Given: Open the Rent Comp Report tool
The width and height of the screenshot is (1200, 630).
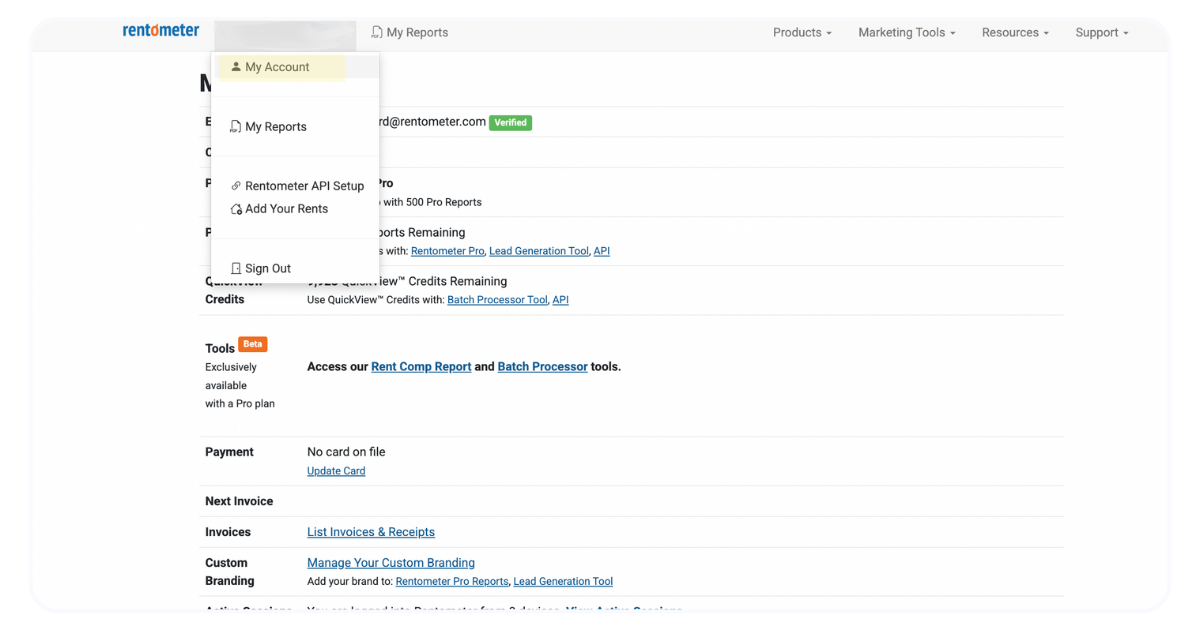Looking at the screenshot, I should [421, 367].
